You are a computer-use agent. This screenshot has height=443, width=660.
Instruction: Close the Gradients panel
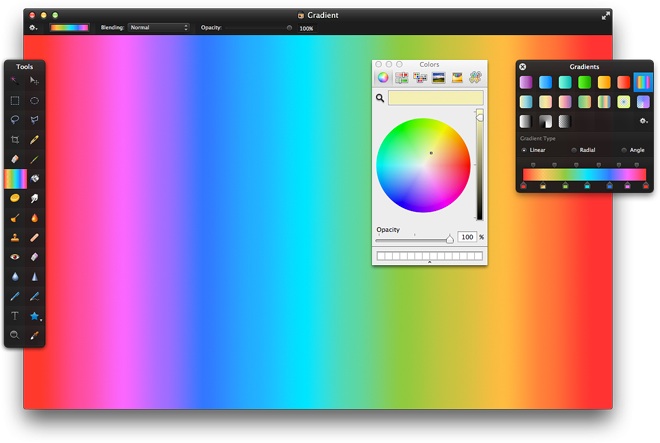[x=523, y=67]
